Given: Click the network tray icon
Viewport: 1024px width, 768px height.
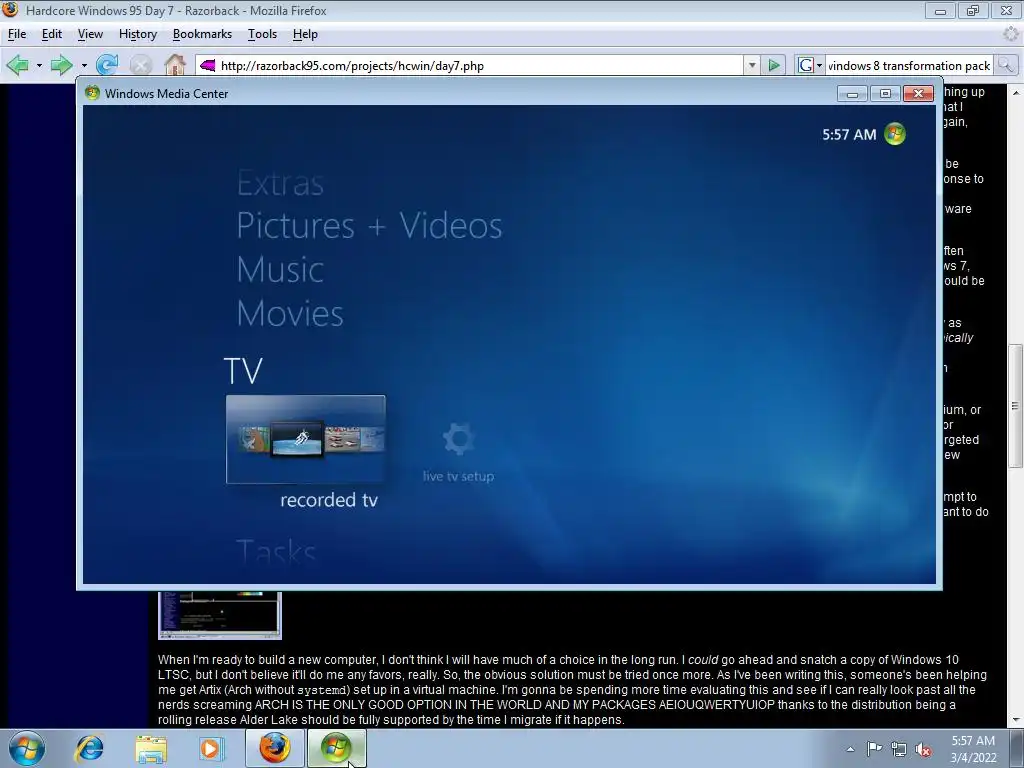Looking at the screenshot, I should coord(899,749).
